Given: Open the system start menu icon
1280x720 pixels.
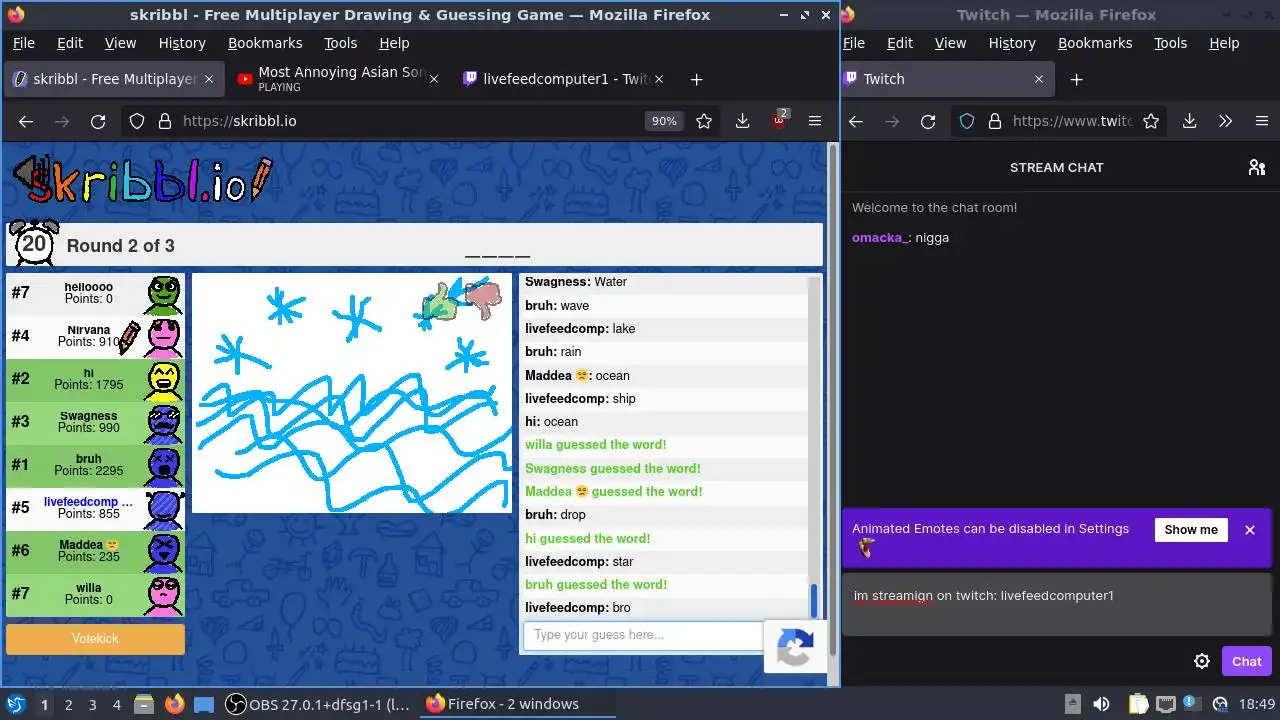Looking at the screenshot, I should (15, 704).
